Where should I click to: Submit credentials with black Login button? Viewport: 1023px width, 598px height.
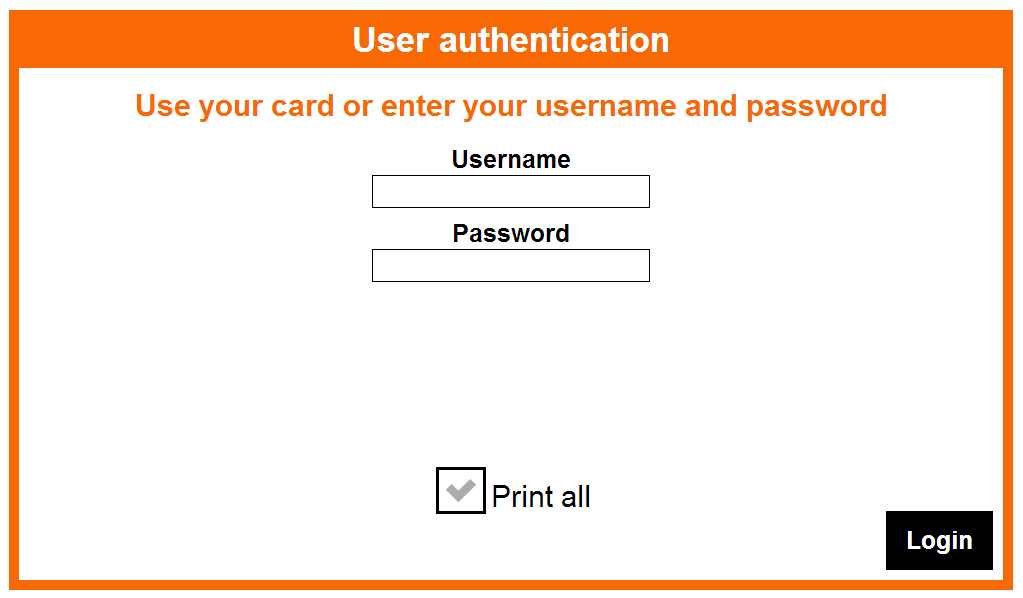[x=939, y=540]
